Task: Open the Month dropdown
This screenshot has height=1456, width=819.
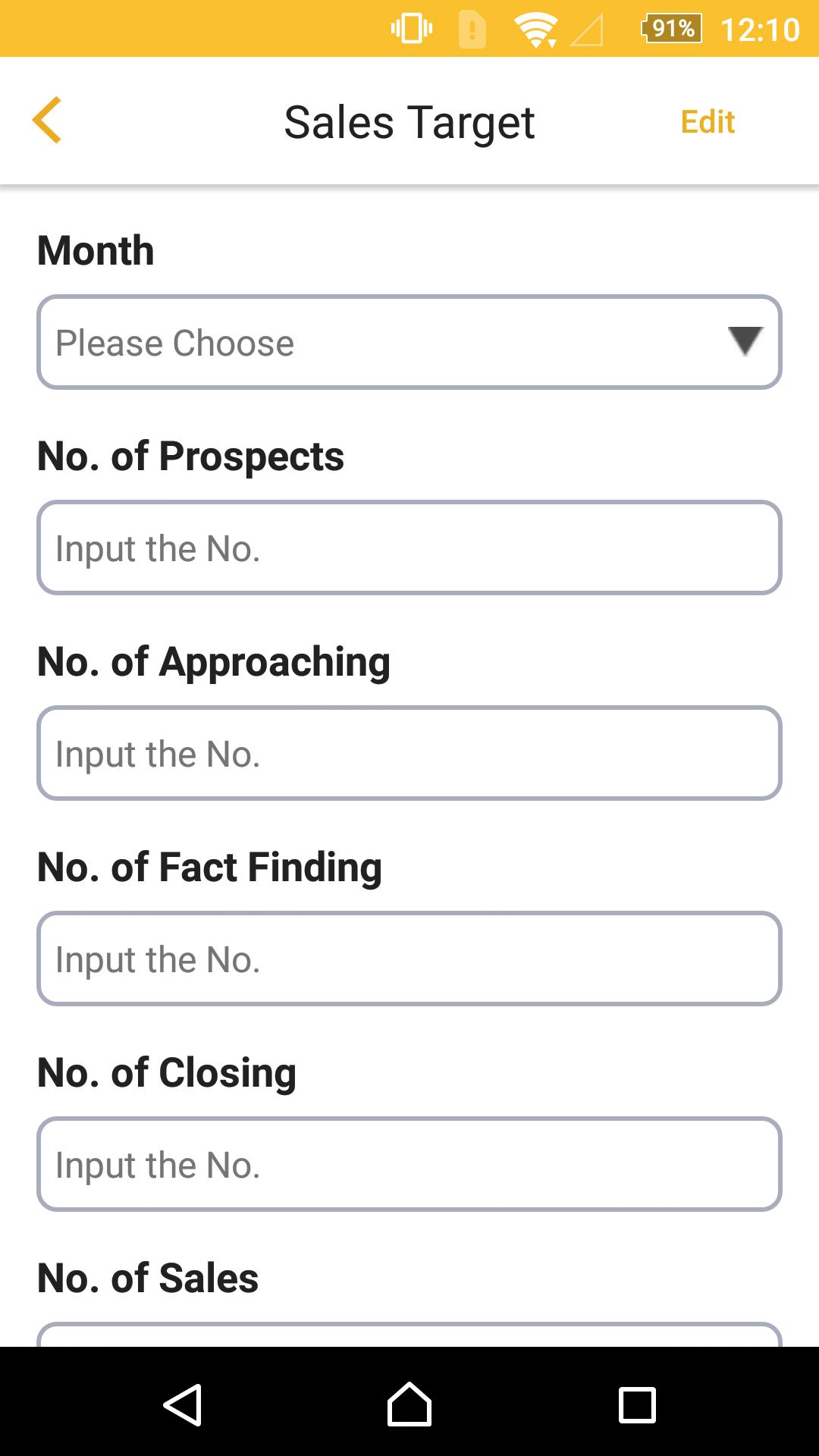Action: [x=409, y=342]
